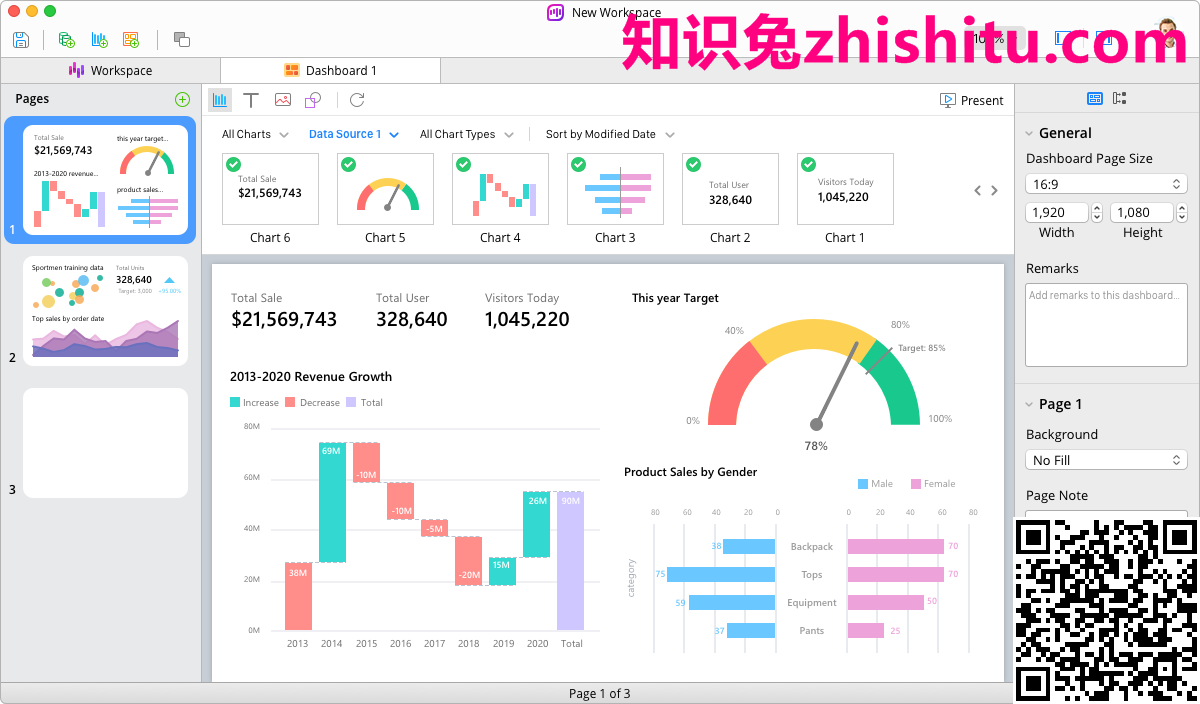Image resolution: width=1200 pixels, height=704 pixels.
Task: Open the 16:9 page size combo box
Action: coord(1106,184)
